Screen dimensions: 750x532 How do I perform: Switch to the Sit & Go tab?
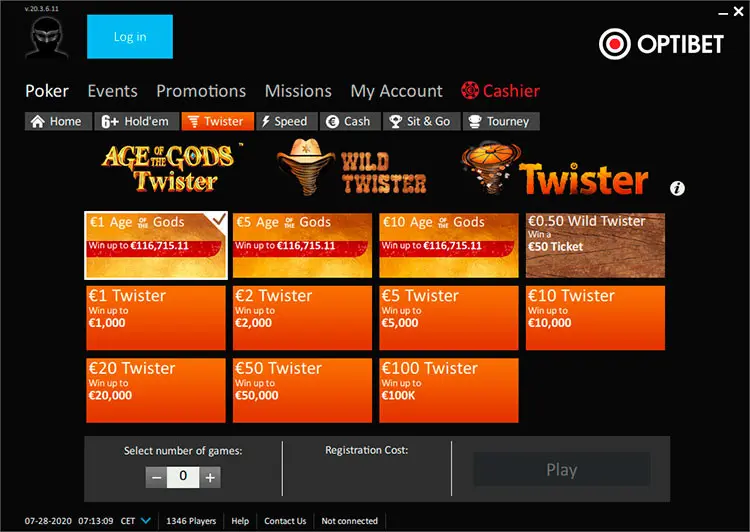point(422,122)
